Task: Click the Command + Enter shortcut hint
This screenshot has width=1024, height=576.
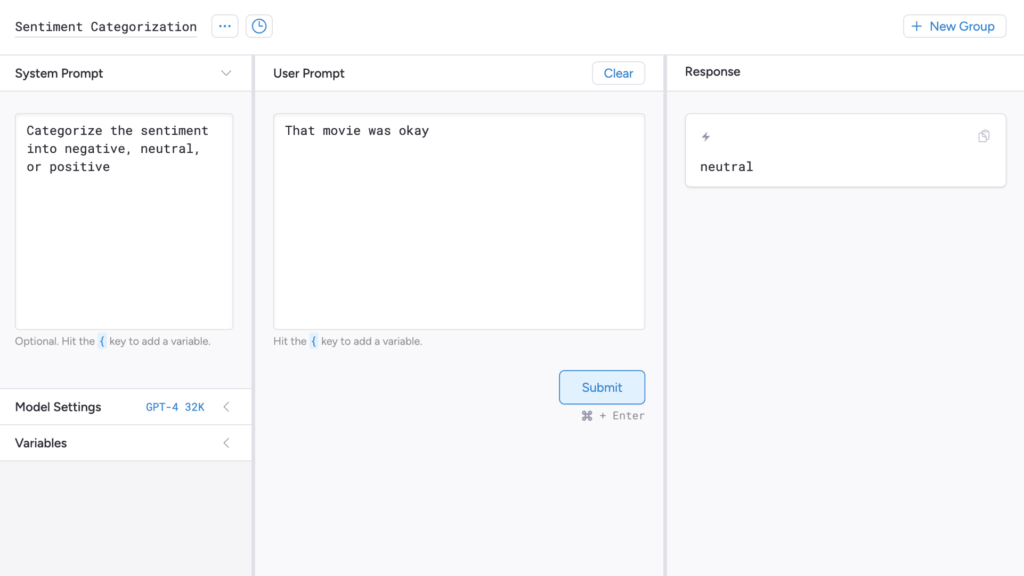Action: click(x=613, y=415)
